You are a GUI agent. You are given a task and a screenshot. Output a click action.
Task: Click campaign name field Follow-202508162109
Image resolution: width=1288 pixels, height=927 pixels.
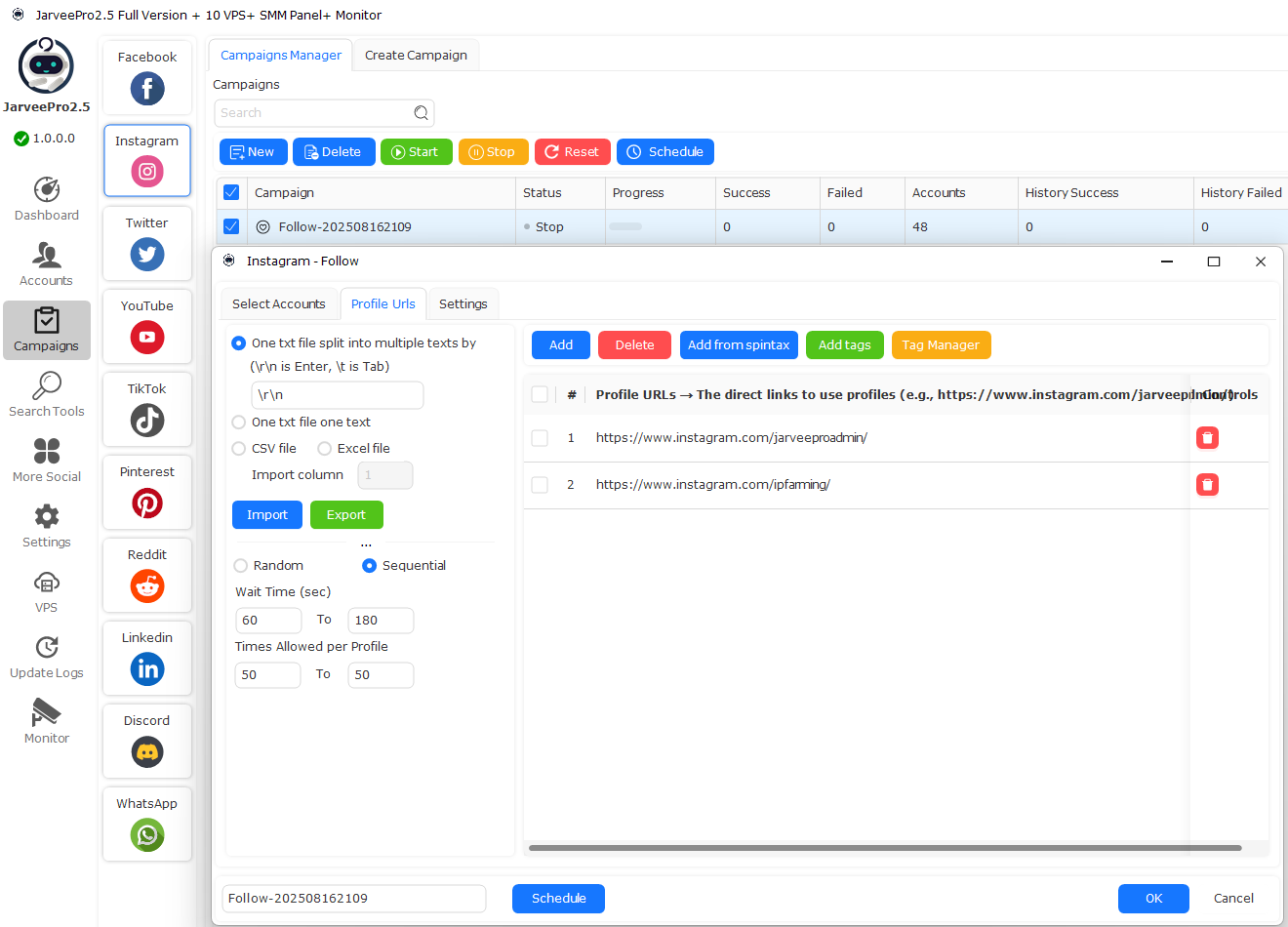pos(354,899)
